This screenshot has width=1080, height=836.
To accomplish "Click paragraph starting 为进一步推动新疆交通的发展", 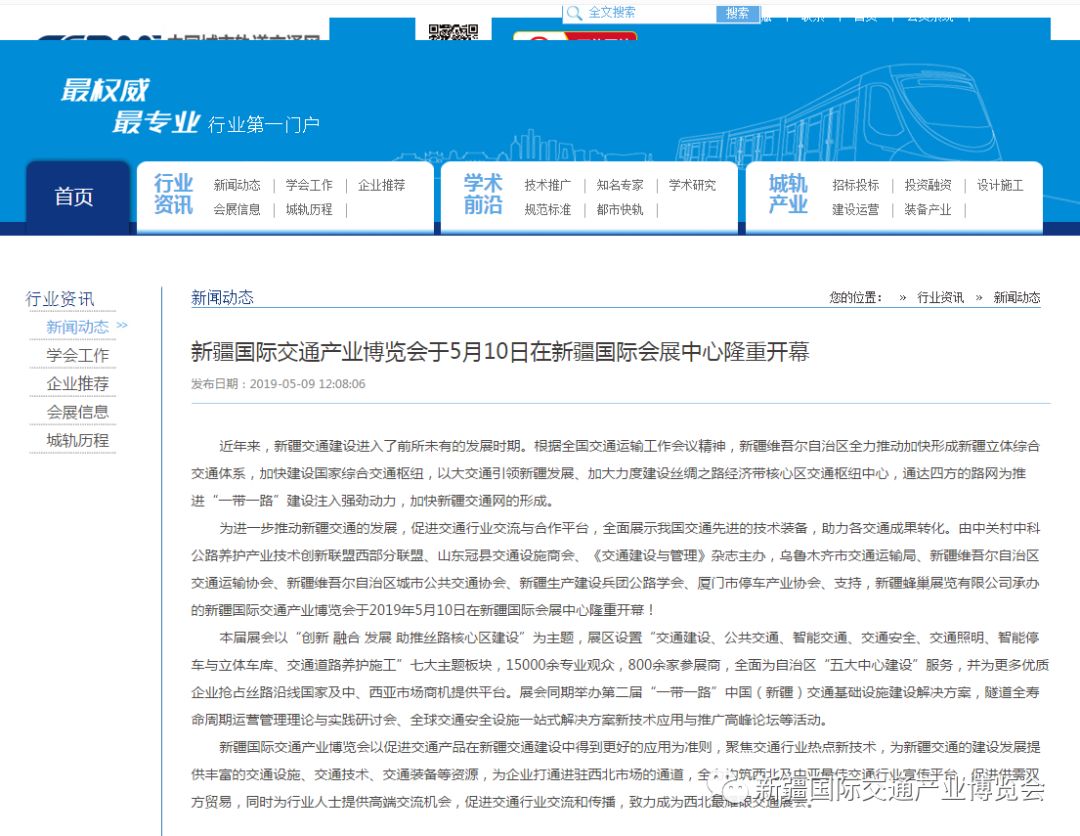I will click(615, 569).
